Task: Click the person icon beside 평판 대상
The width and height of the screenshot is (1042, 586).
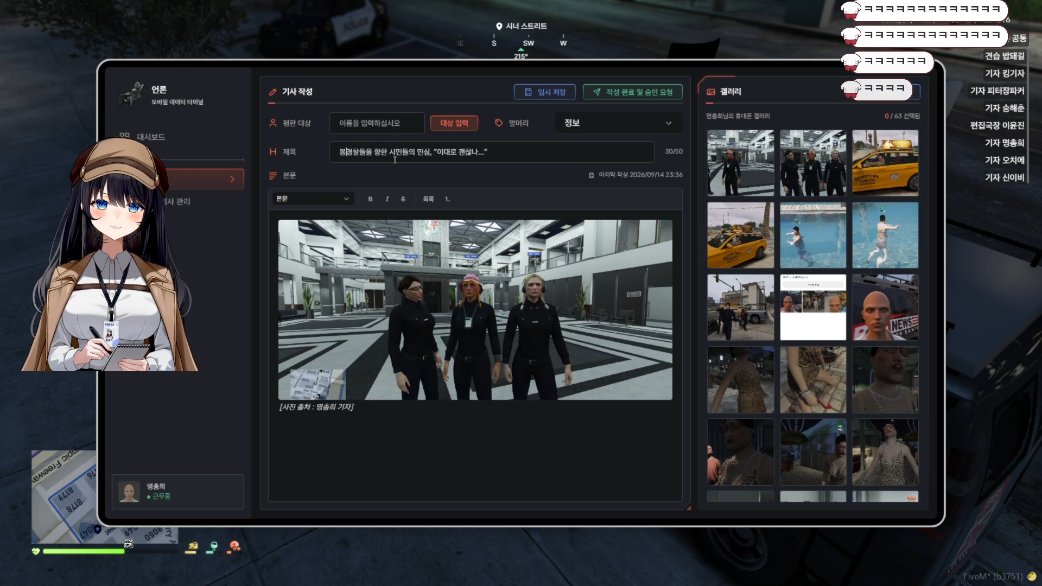Action: (x=272, y=123)
